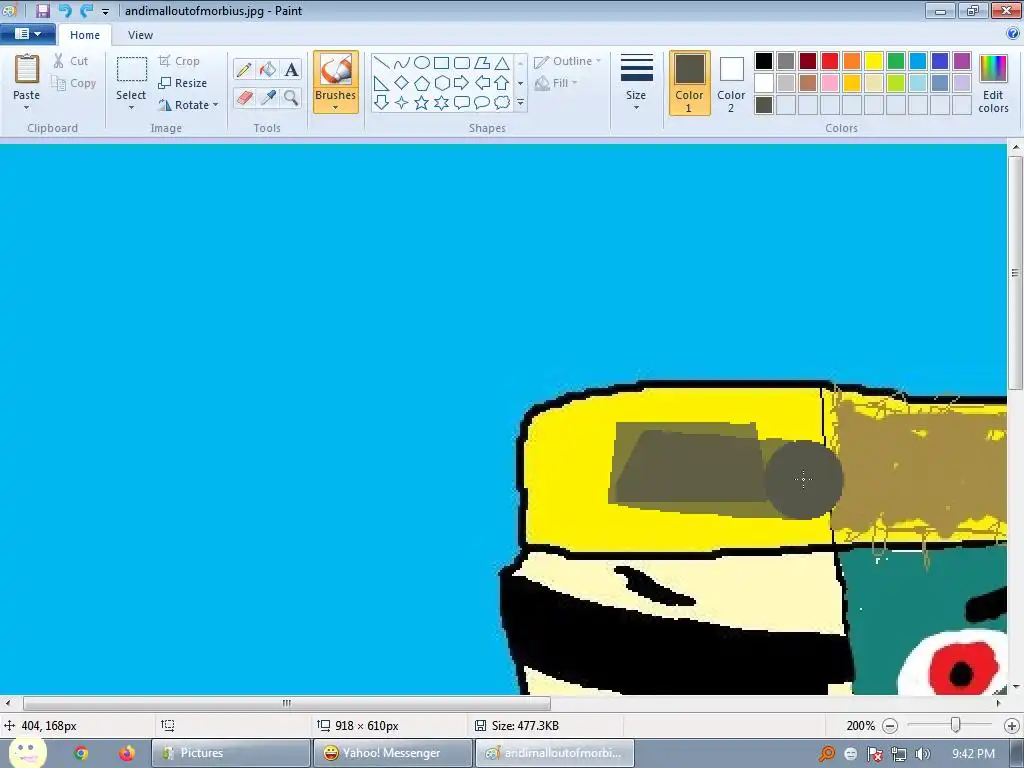This screenshot has height=768, width=1024.
Task: Choose the Curve shape
Action: (x=402, y=63)
